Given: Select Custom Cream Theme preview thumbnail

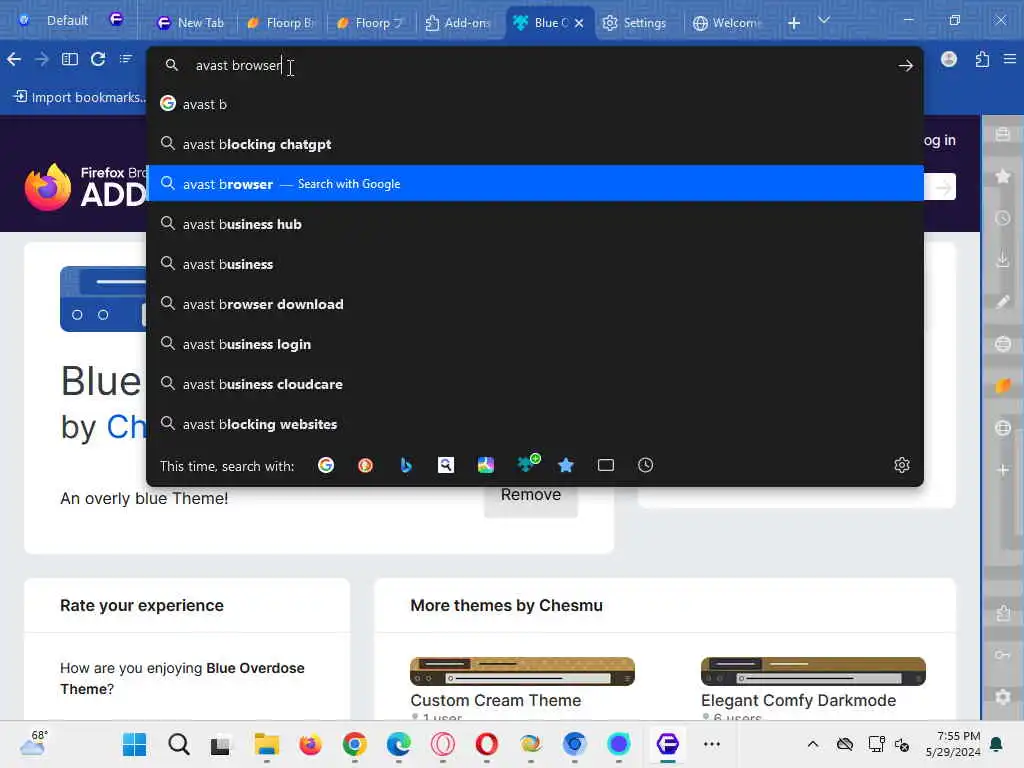Looking at the screenshot, I should (522, 671).
